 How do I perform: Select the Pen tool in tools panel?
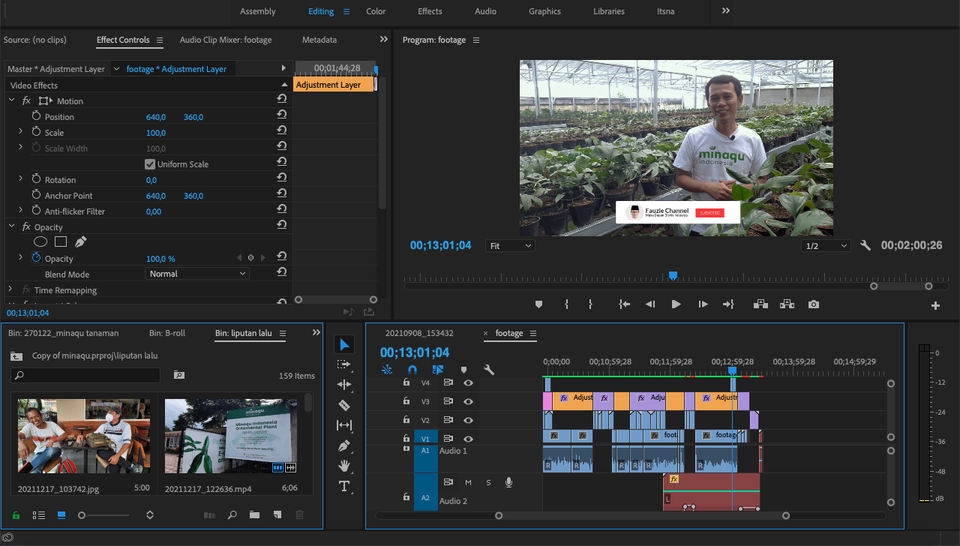(344, 446)
